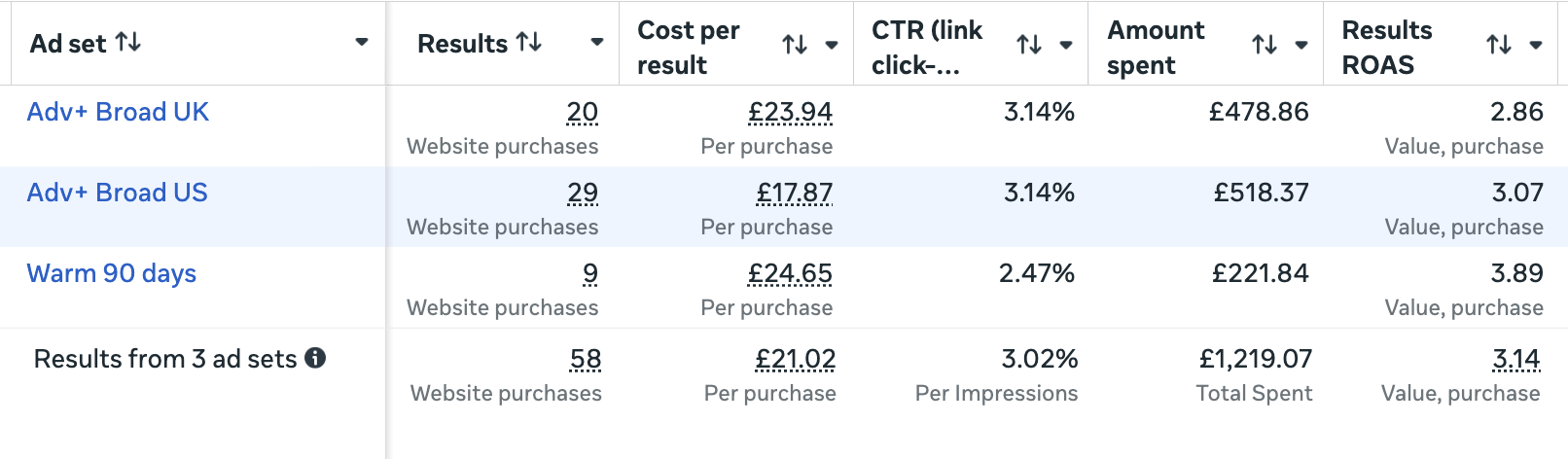Screen dimensions: 1568x459
Task: Click the £23.94 cost per result value
Action: tap(790, 112)
